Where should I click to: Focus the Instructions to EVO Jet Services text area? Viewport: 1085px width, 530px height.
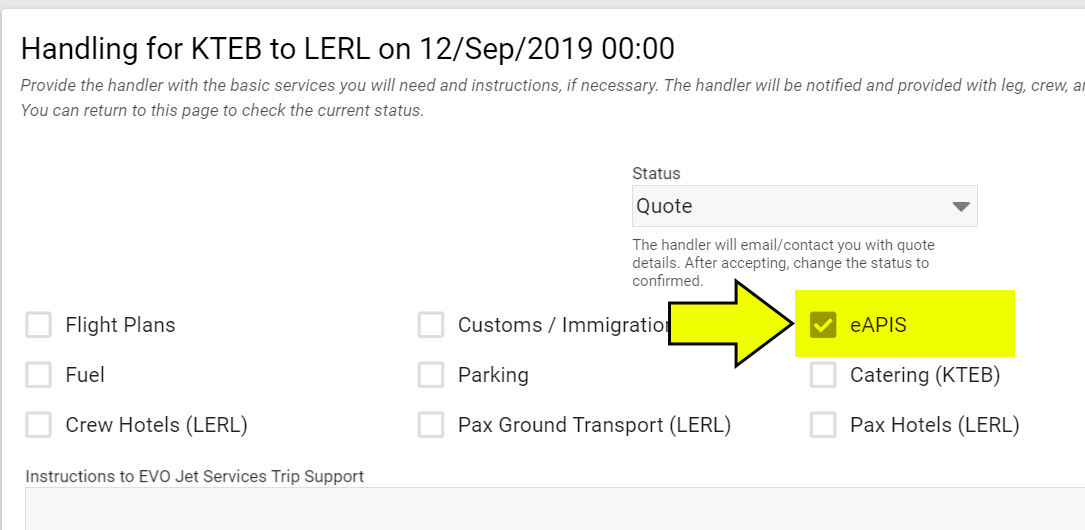point(555,509)
